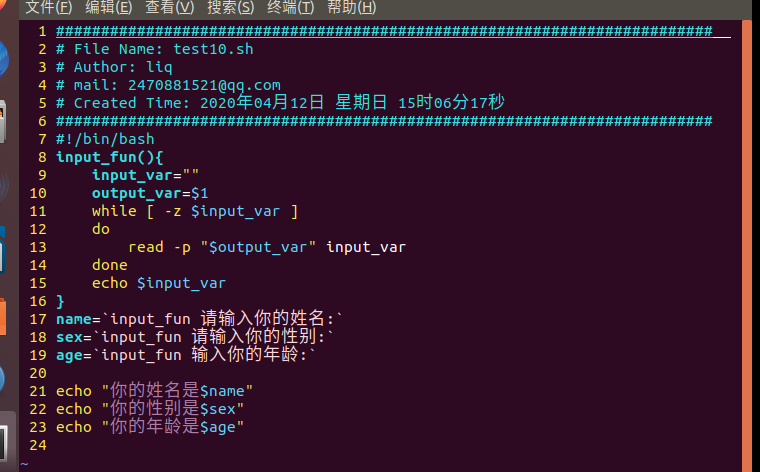Open the 搜索(S) menu

pos(231,8)
